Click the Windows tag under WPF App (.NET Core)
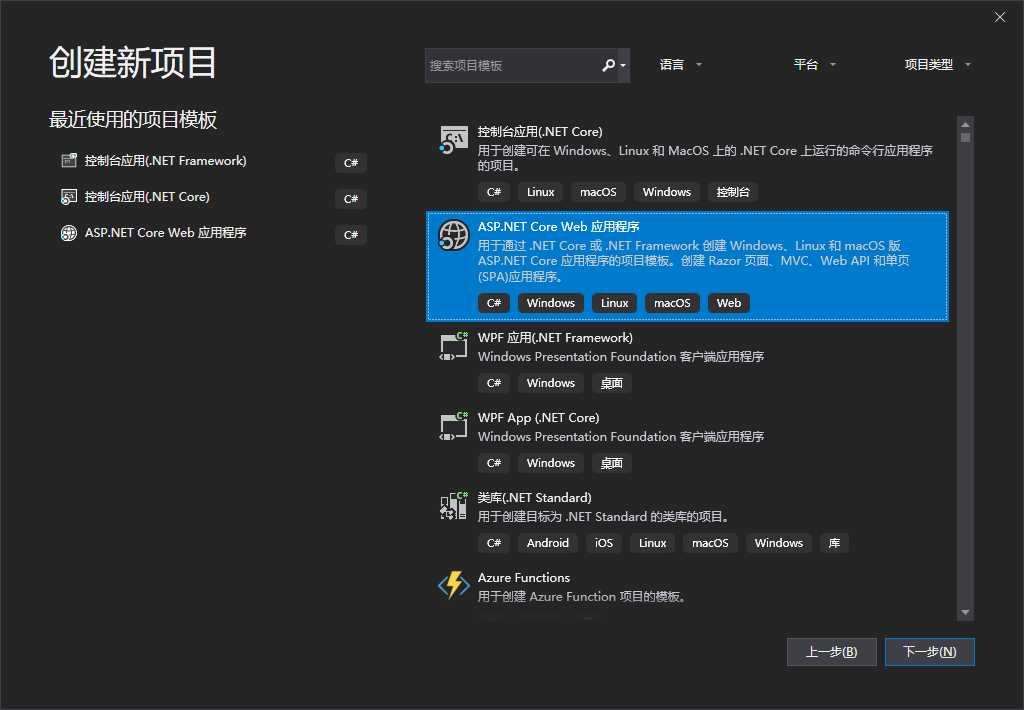The width and height of the screenshot is (1024, 710). tap(551, 463)
